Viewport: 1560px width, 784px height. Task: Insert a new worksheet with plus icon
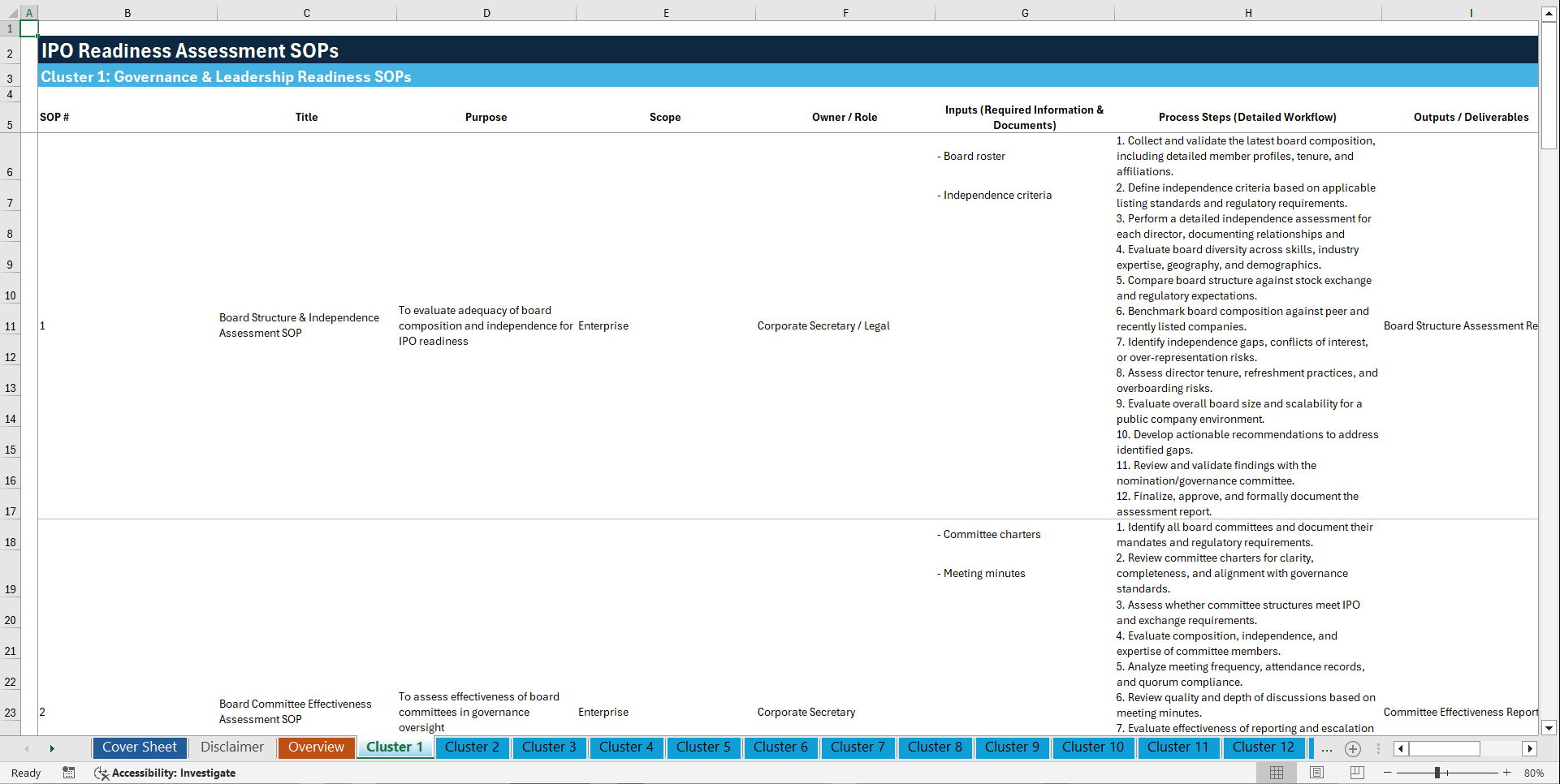coord(1353,748)
